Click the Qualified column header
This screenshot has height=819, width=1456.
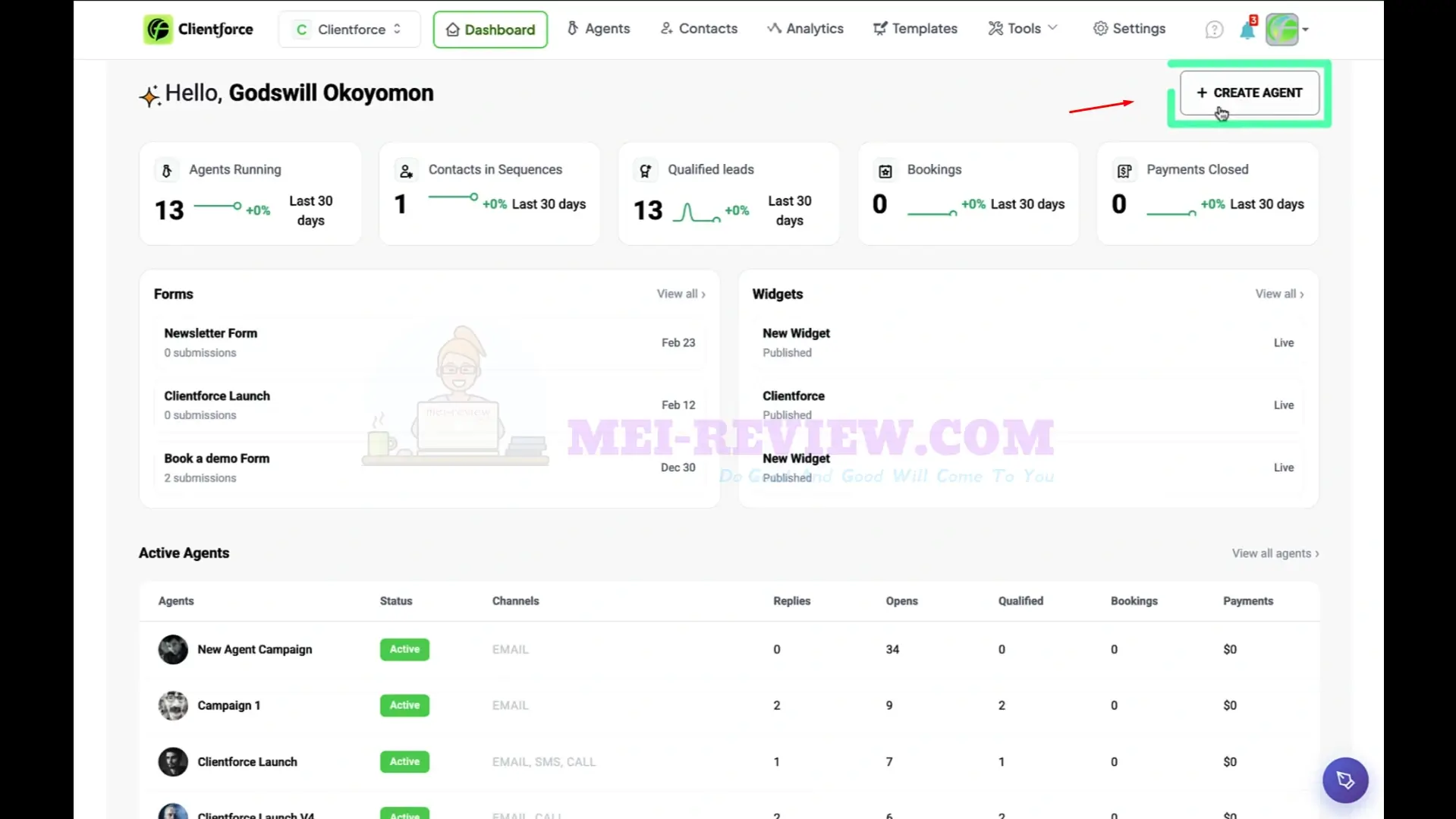tap(1020, 601)
